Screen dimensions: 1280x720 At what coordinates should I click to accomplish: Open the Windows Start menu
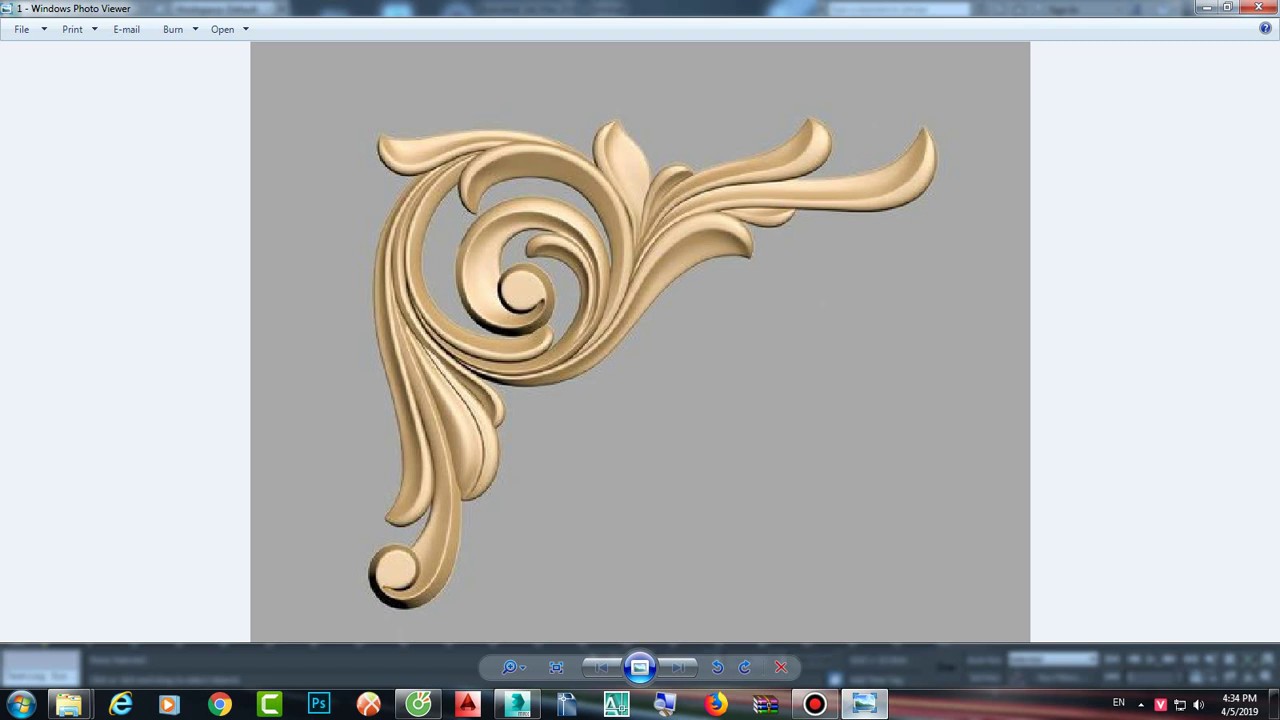(x=21, y=704)
